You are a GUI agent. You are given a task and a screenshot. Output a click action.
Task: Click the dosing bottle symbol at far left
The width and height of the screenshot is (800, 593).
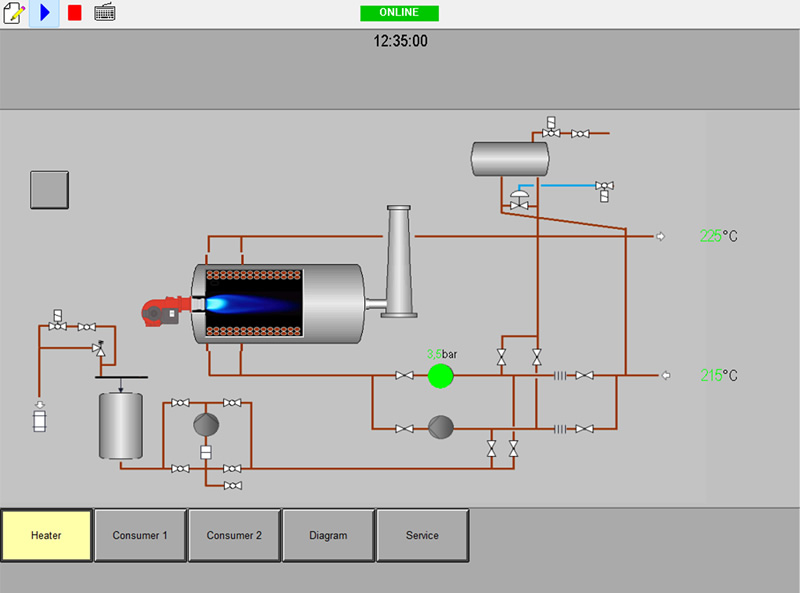coord(38,420)
